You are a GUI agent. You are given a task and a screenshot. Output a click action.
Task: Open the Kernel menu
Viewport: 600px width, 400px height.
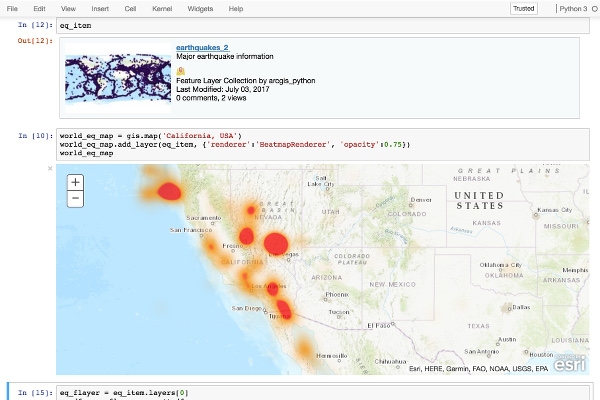[159, 9]
